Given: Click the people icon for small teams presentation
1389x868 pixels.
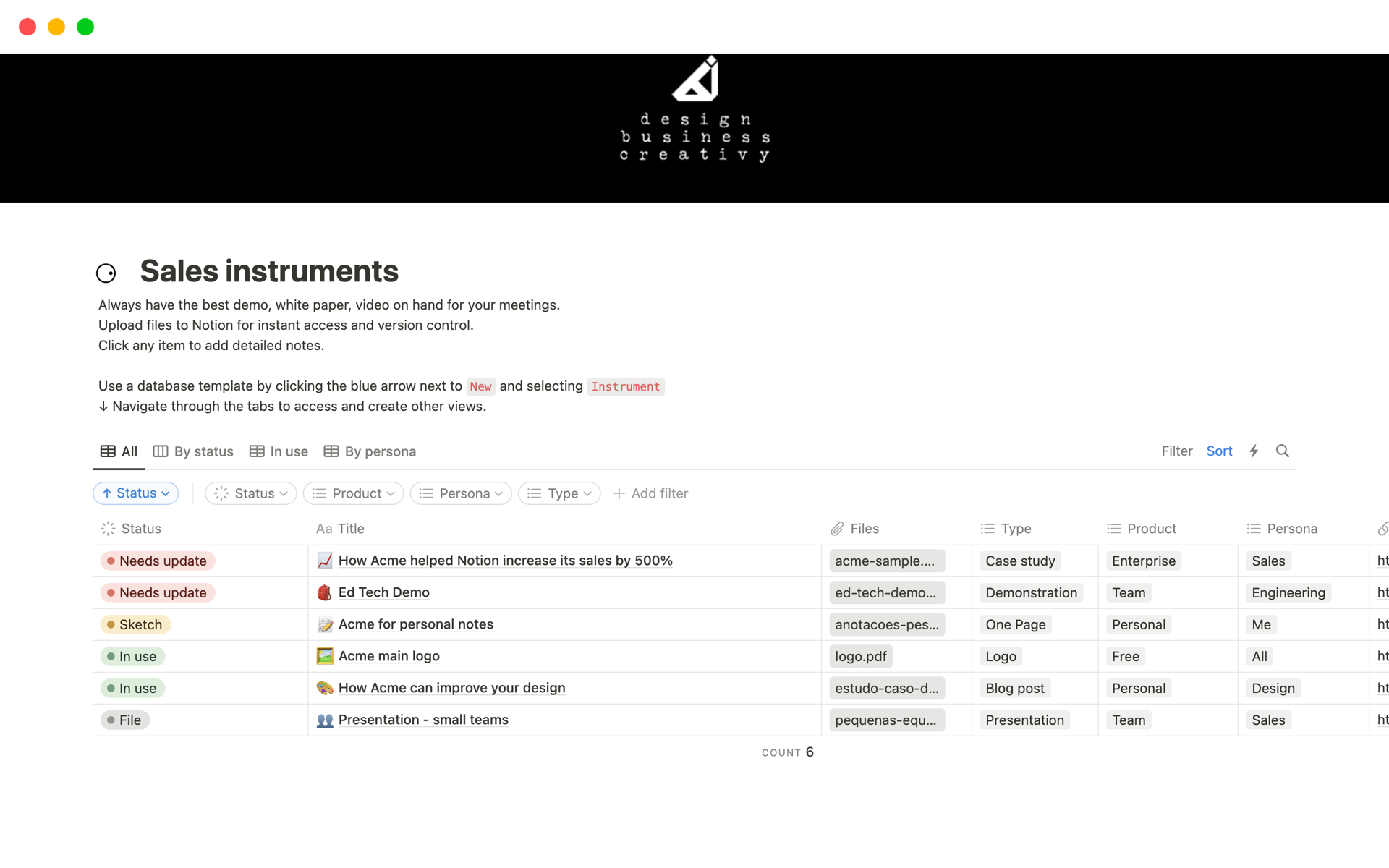Looking at the screenshot, I should coord(325,720).
